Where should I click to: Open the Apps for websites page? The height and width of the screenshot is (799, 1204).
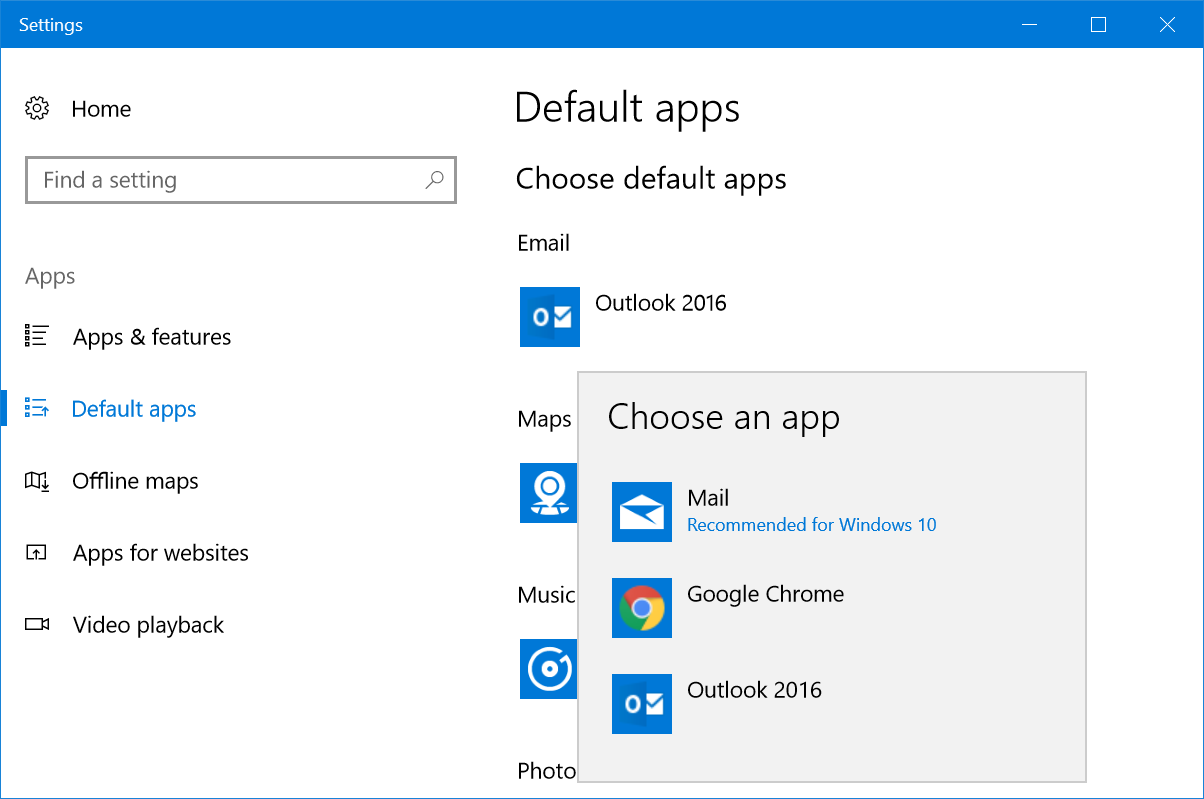tap(160, 553)
